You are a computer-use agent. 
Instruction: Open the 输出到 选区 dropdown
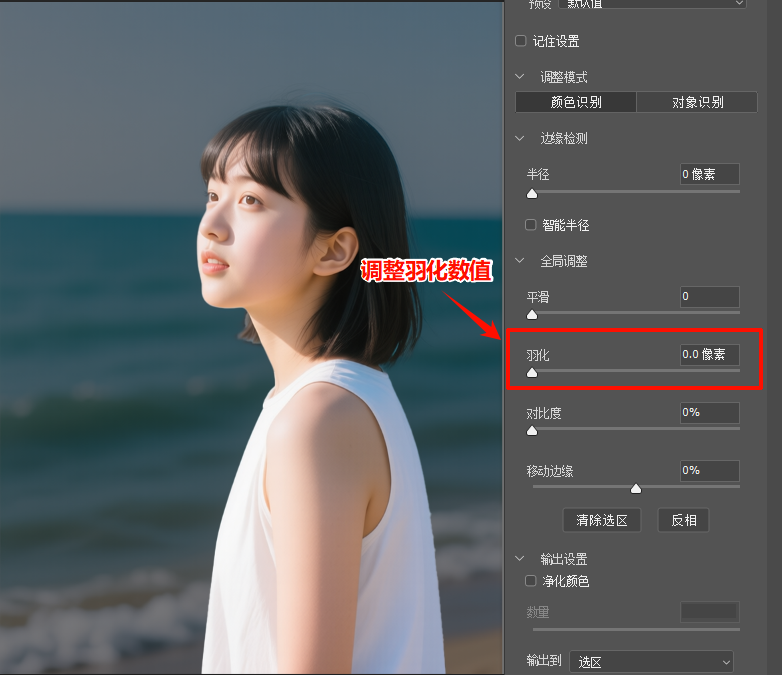(x=651, y=662)
